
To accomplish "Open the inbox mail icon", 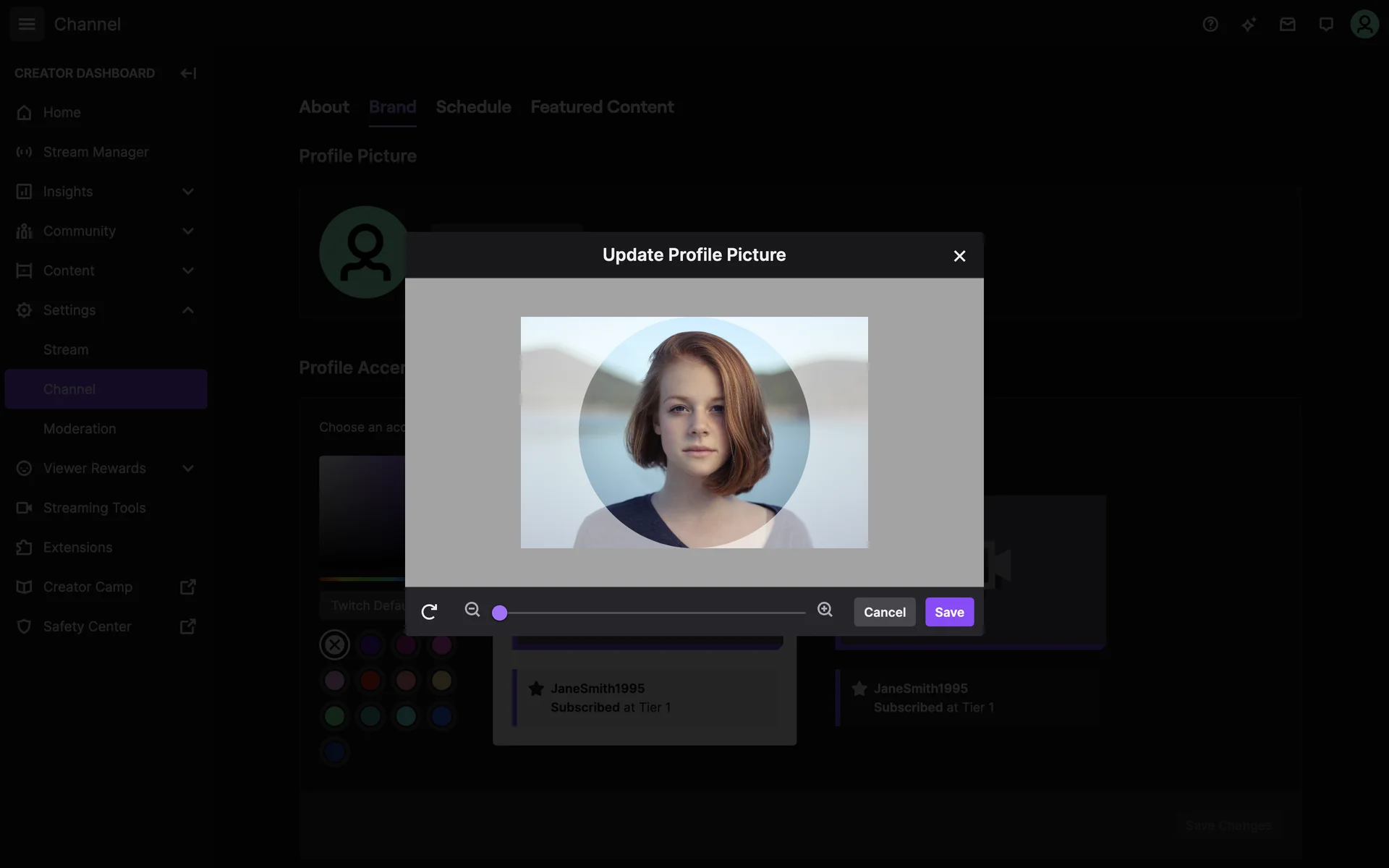I will pos(1287,25).
